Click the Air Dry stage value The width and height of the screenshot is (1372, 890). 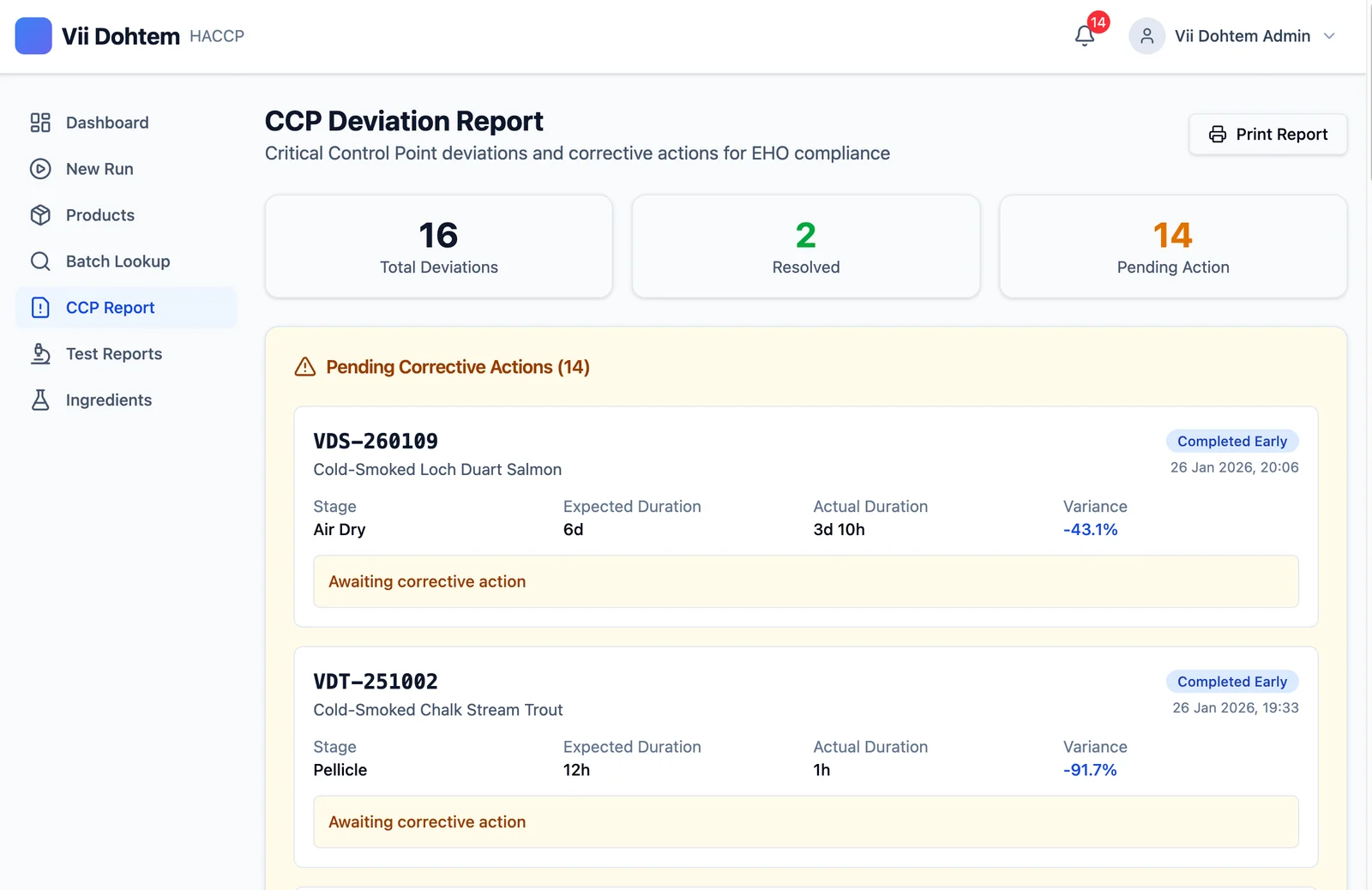(340, 530)
